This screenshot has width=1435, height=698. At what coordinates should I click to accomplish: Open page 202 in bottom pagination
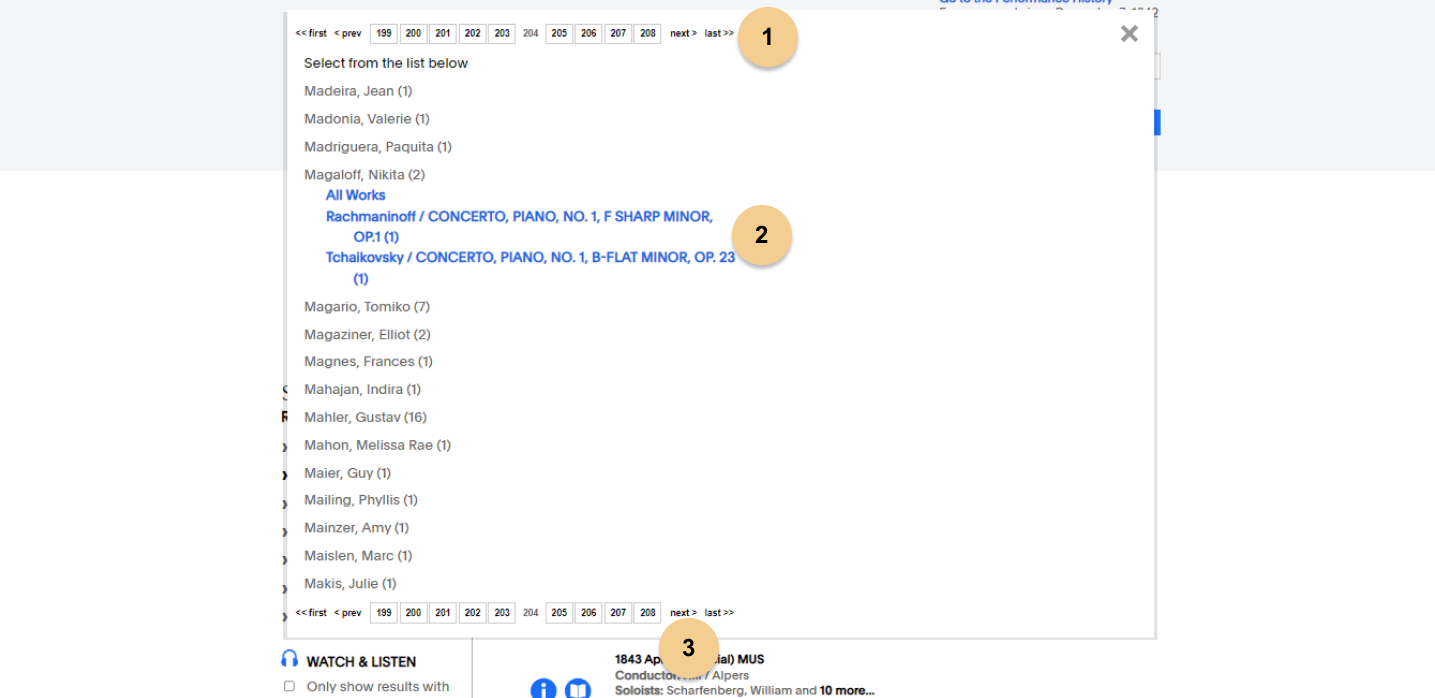tap(472, 613)
